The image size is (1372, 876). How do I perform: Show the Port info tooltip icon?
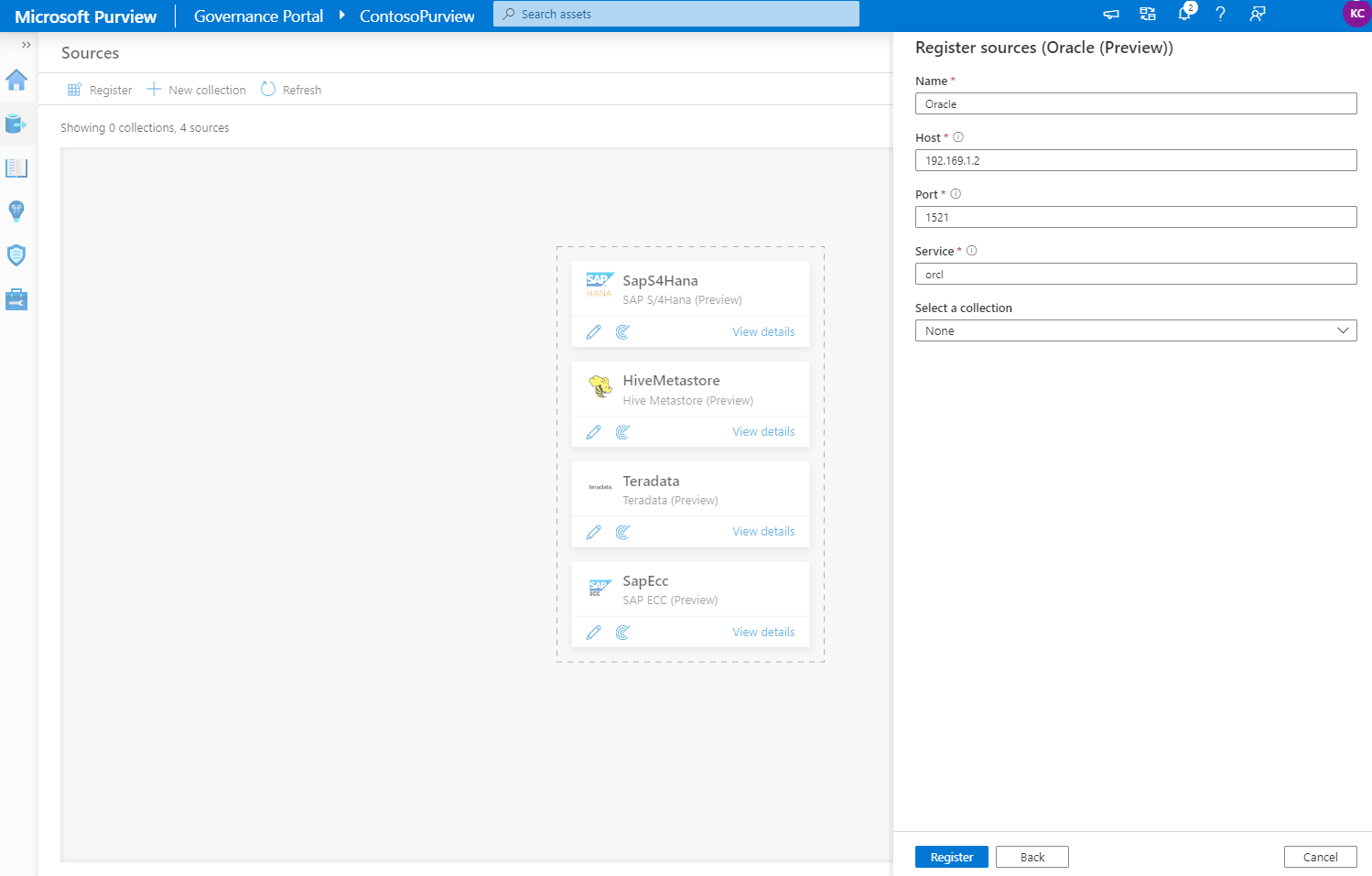956,194
